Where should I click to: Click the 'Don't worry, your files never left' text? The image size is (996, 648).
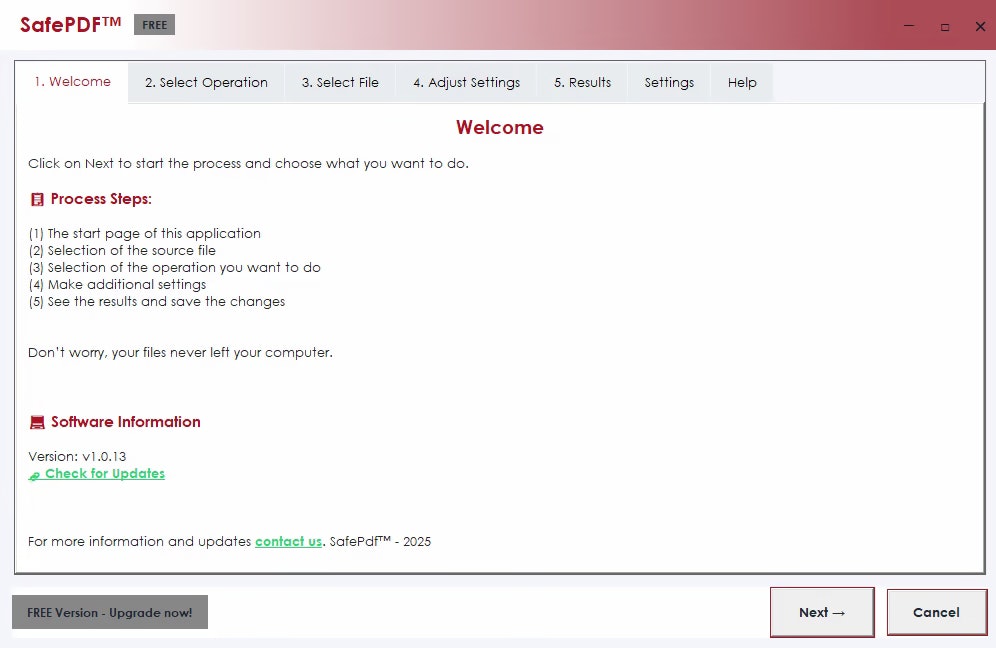point(180,353)
